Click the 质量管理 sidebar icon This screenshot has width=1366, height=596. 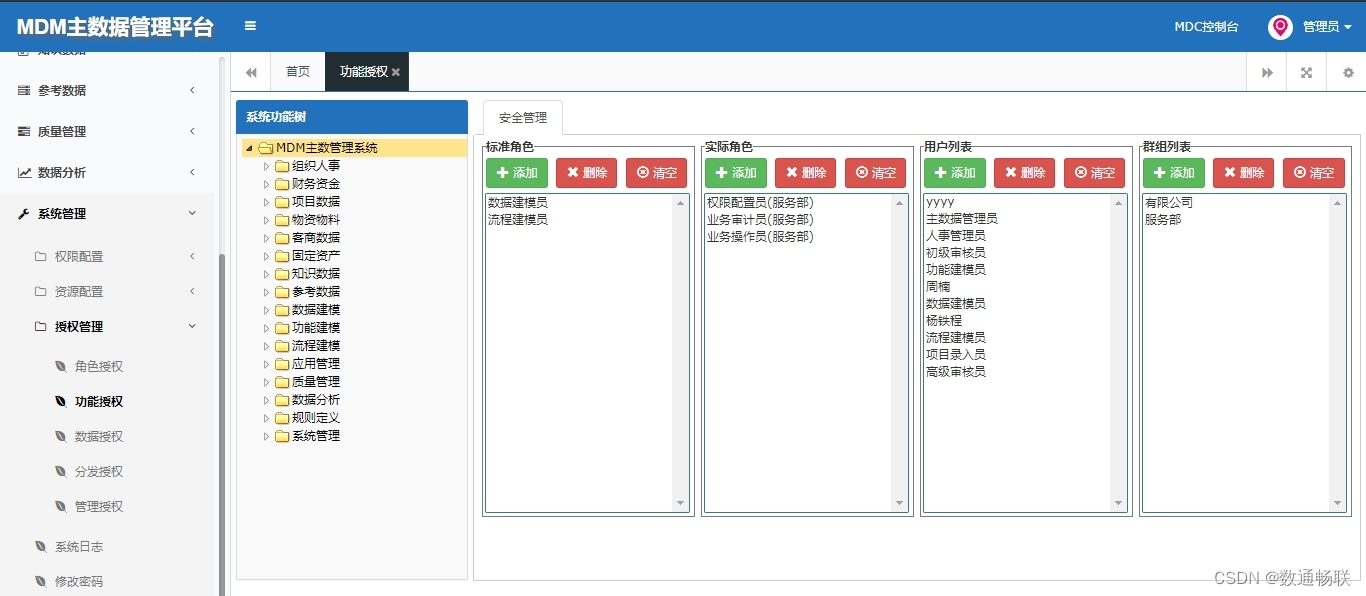pos(24,131)
